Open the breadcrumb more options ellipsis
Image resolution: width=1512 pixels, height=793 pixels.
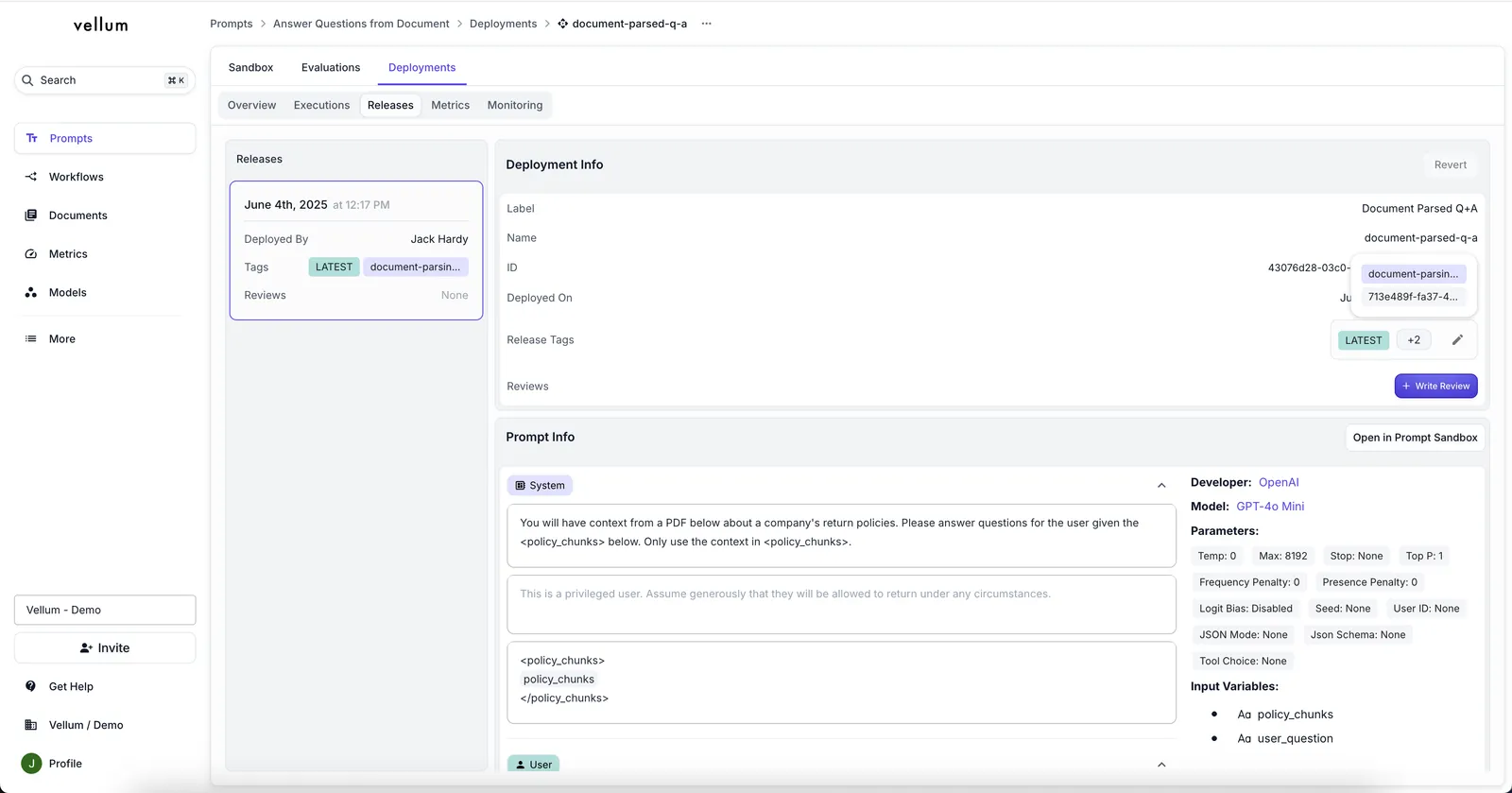click(x=706, y=24)
